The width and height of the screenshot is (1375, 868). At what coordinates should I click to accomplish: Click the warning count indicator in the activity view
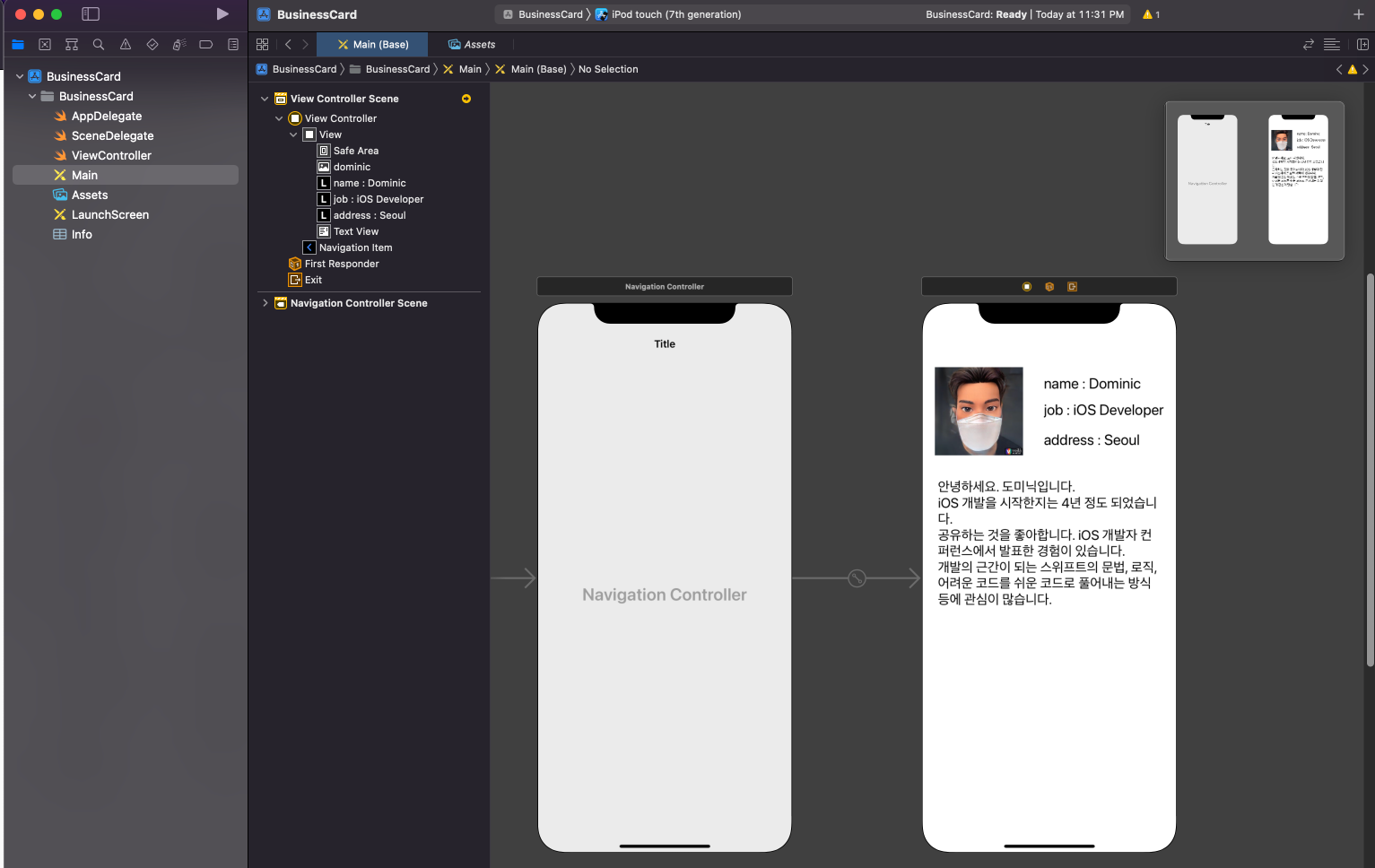1151,14
